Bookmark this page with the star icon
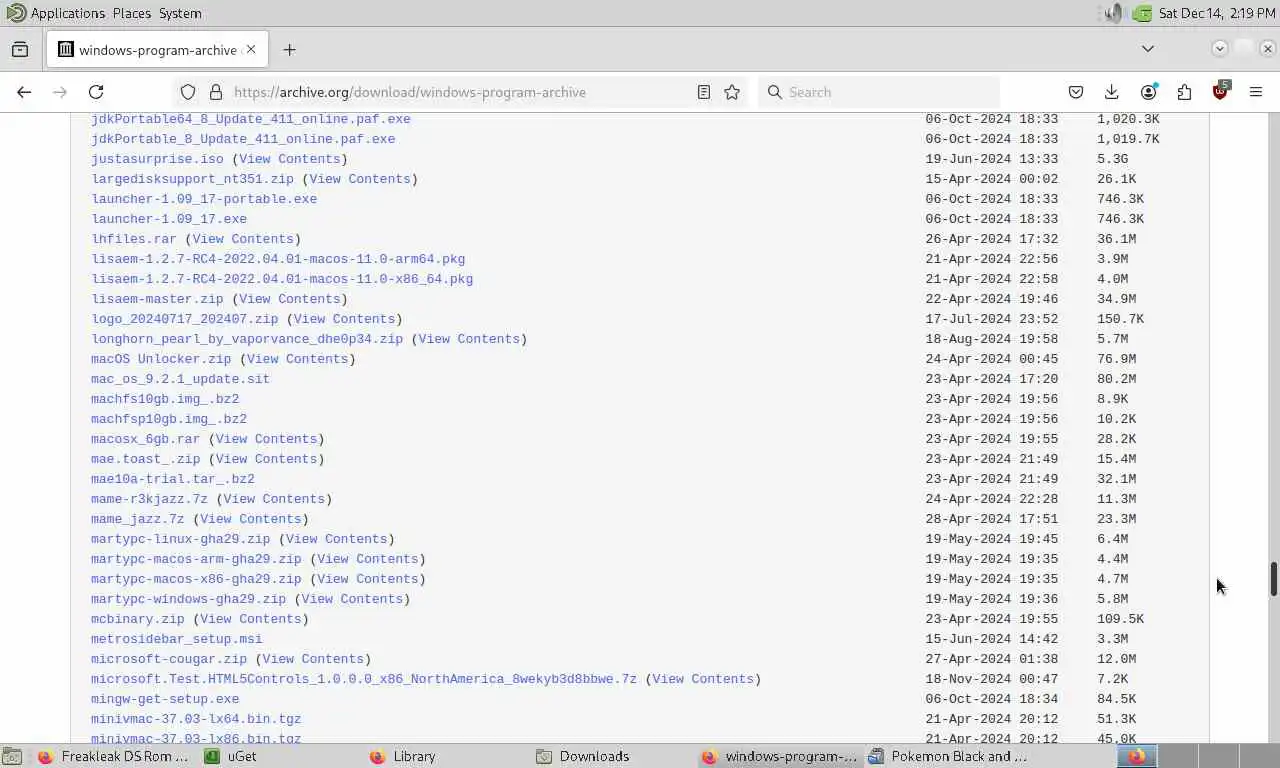This screenshot has width=1280, height=768. pos(732,92)
